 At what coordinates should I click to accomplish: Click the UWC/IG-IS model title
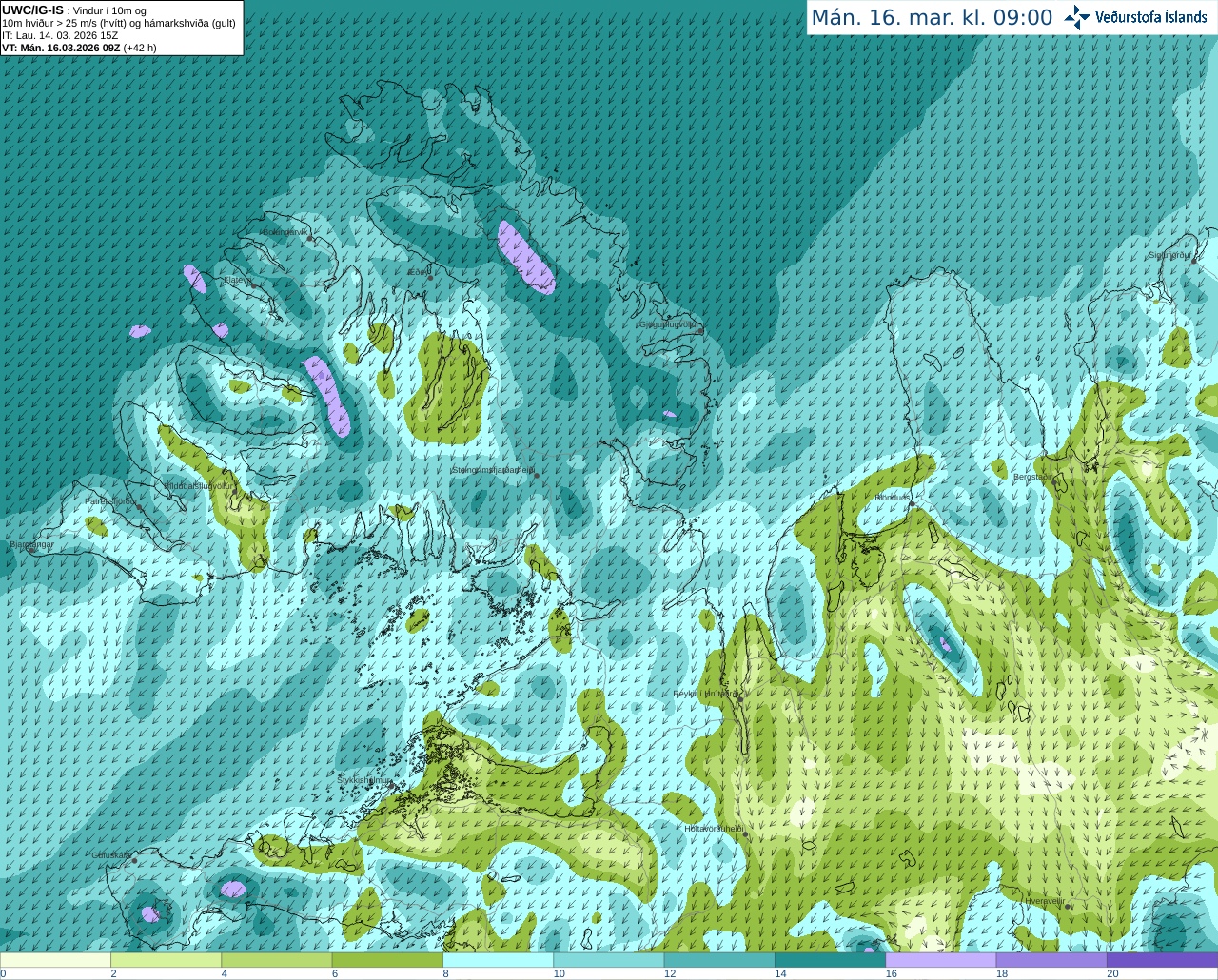pos(32,10)
